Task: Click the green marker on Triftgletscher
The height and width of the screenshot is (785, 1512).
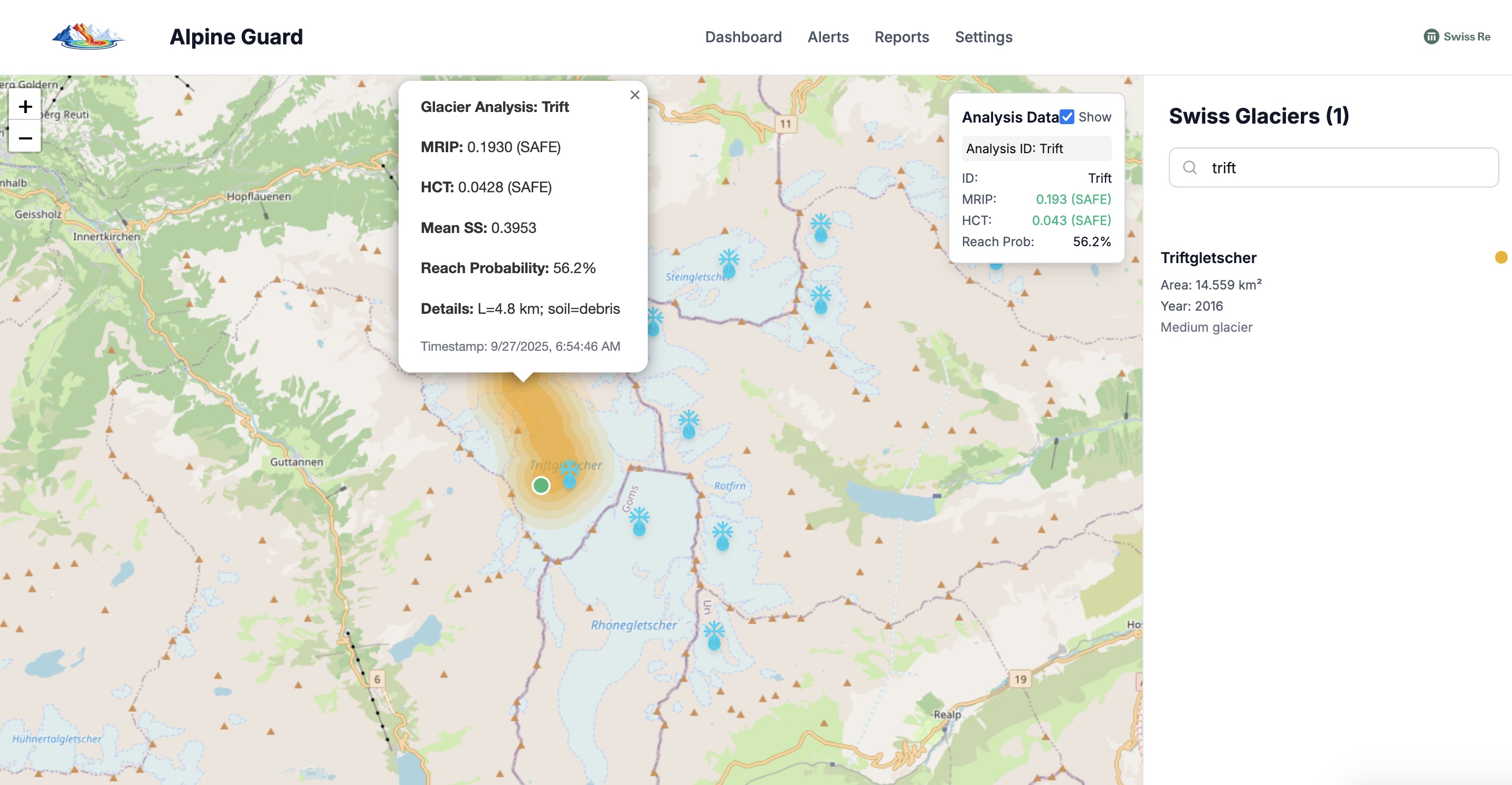Action: (541, 485)
